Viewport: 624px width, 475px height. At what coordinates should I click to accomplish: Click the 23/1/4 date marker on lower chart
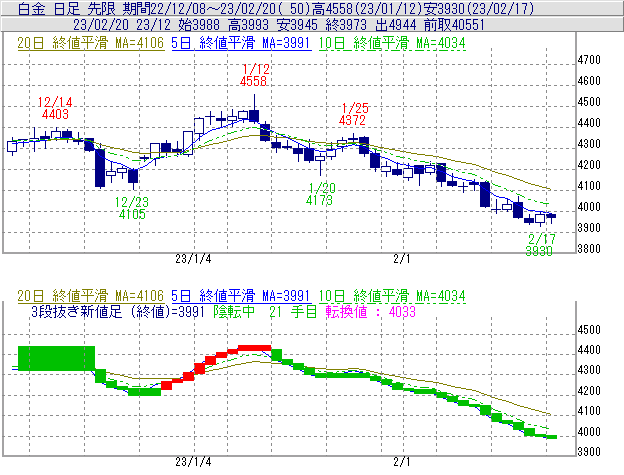(x=193, y=462)
